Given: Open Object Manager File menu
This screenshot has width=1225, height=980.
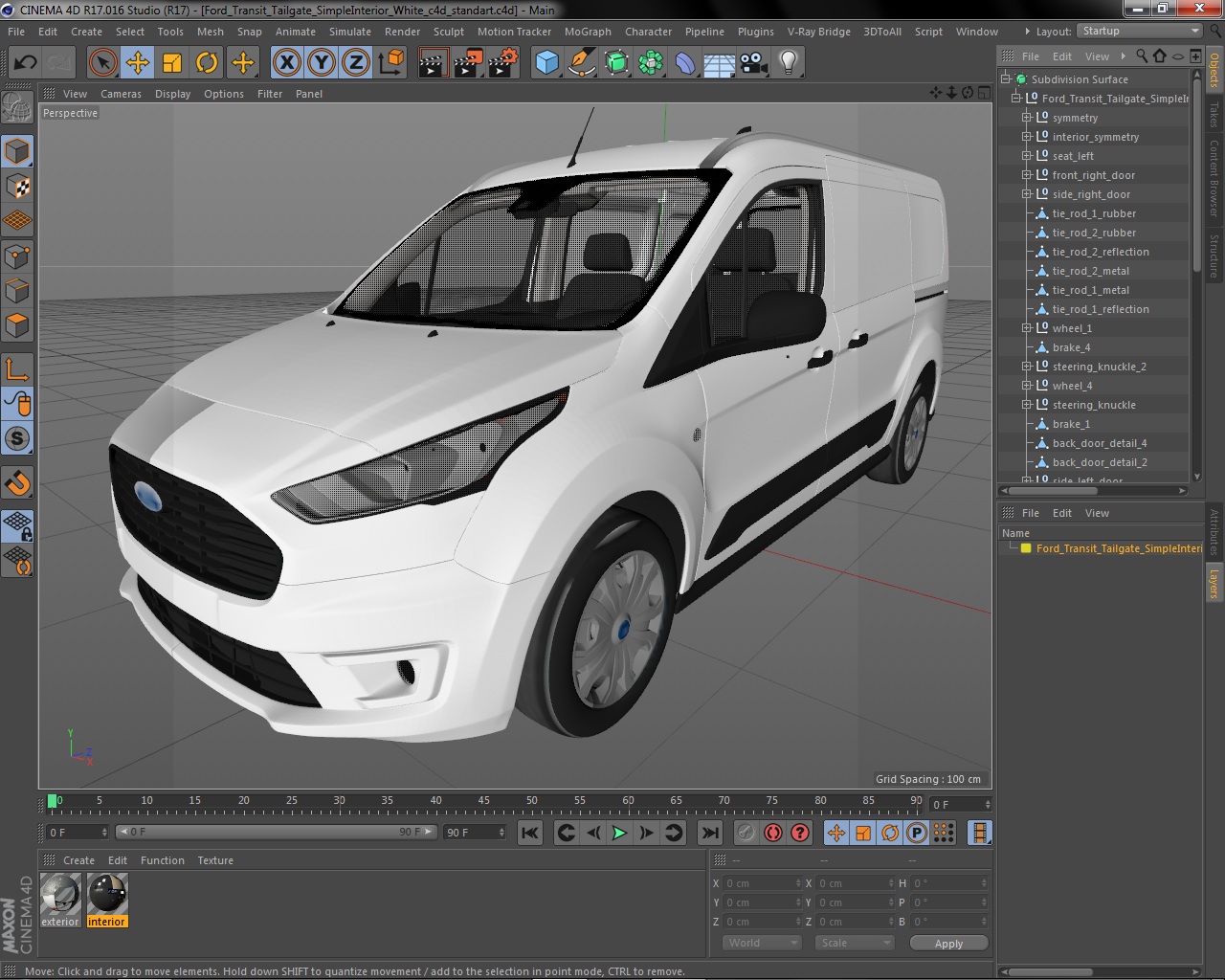Looking at the screenshot, I should click(1030, 56).
